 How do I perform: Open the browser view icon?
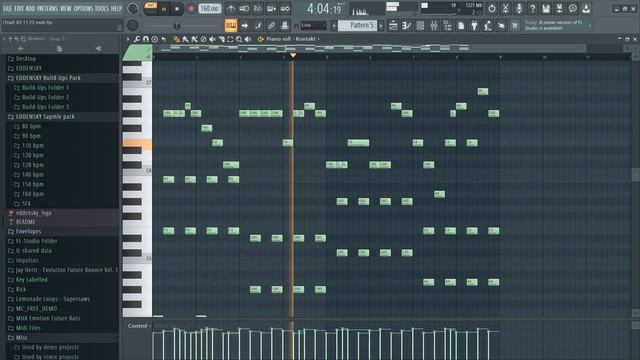(x=447, y=26)
